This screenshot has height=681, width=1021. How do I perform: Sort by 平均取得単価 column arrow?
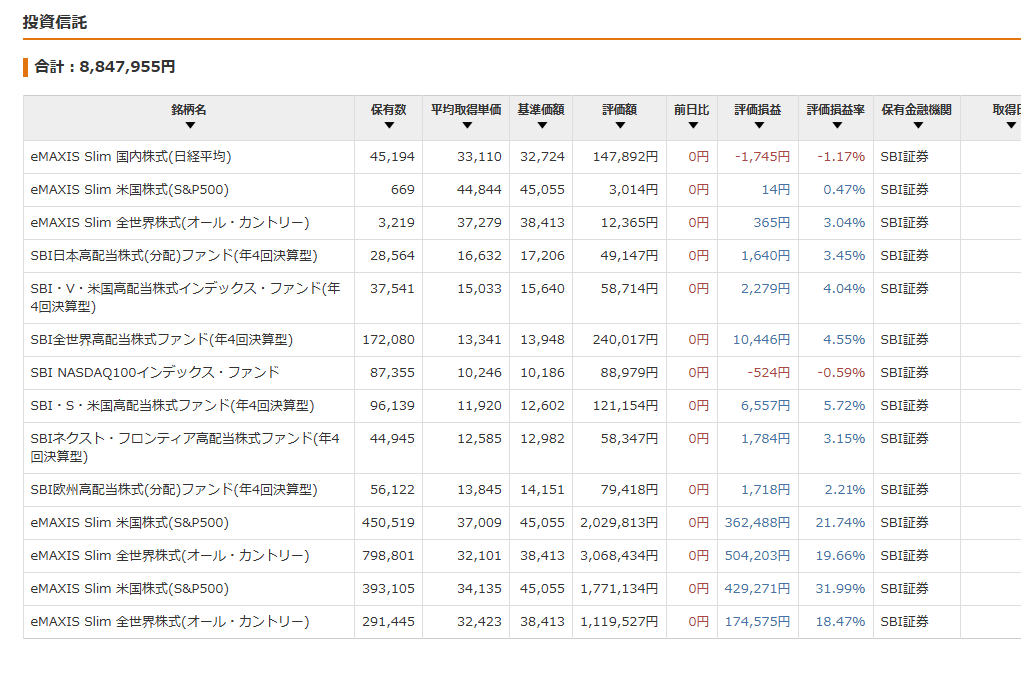click(467, 126)
